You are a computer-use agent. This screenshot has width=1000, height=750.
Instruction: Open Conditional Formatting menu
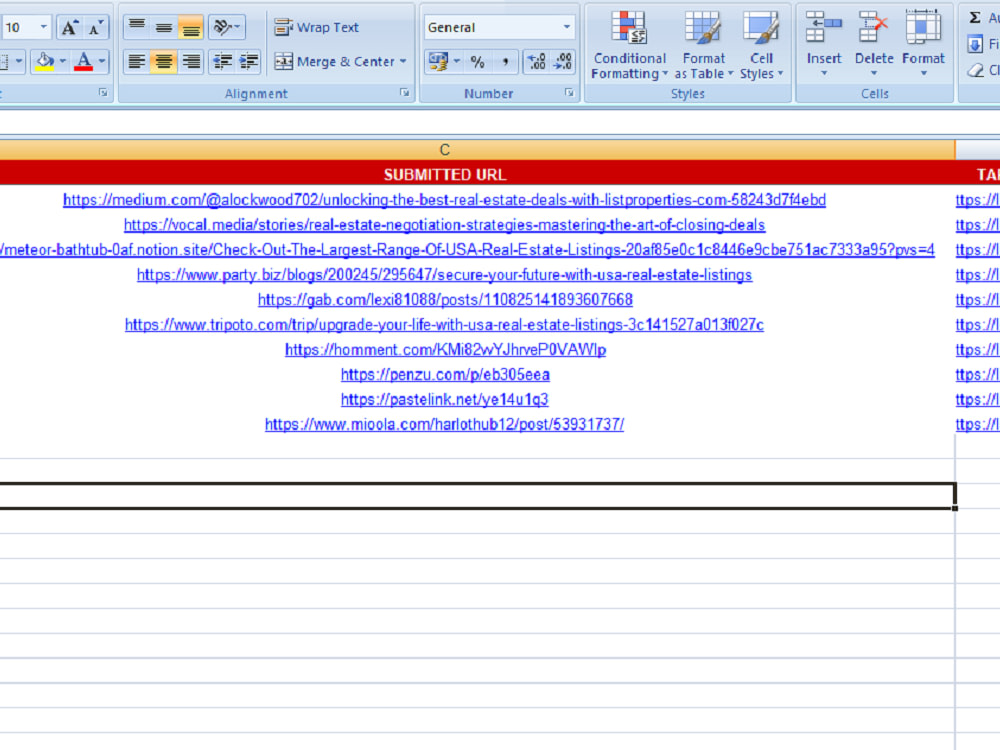pyautogui.click(x=629, y=45)
